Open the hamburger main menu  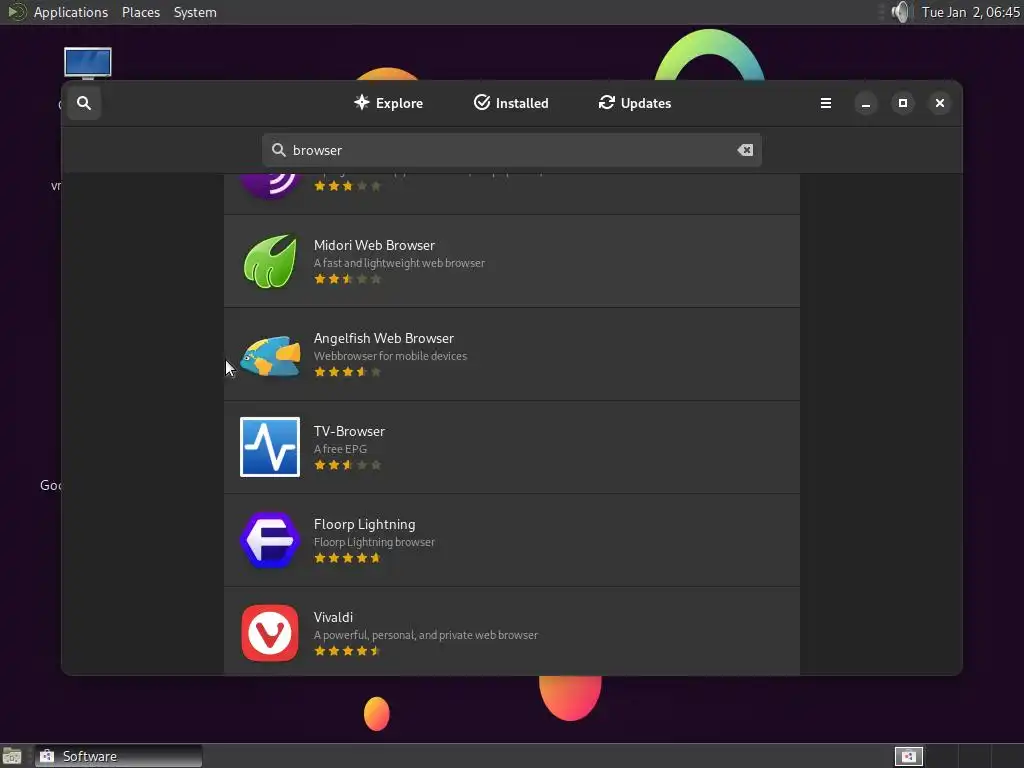[x=825, y=103]
